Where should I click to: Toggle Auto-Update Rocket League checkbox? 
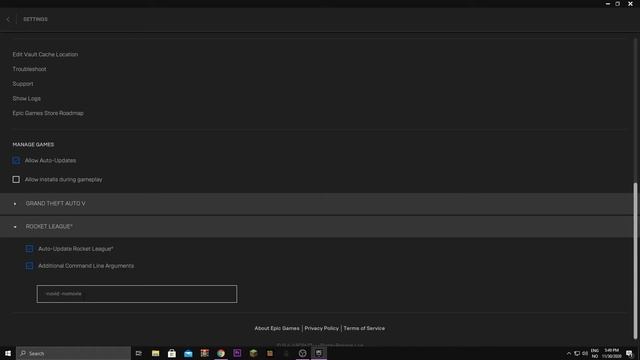29,249
